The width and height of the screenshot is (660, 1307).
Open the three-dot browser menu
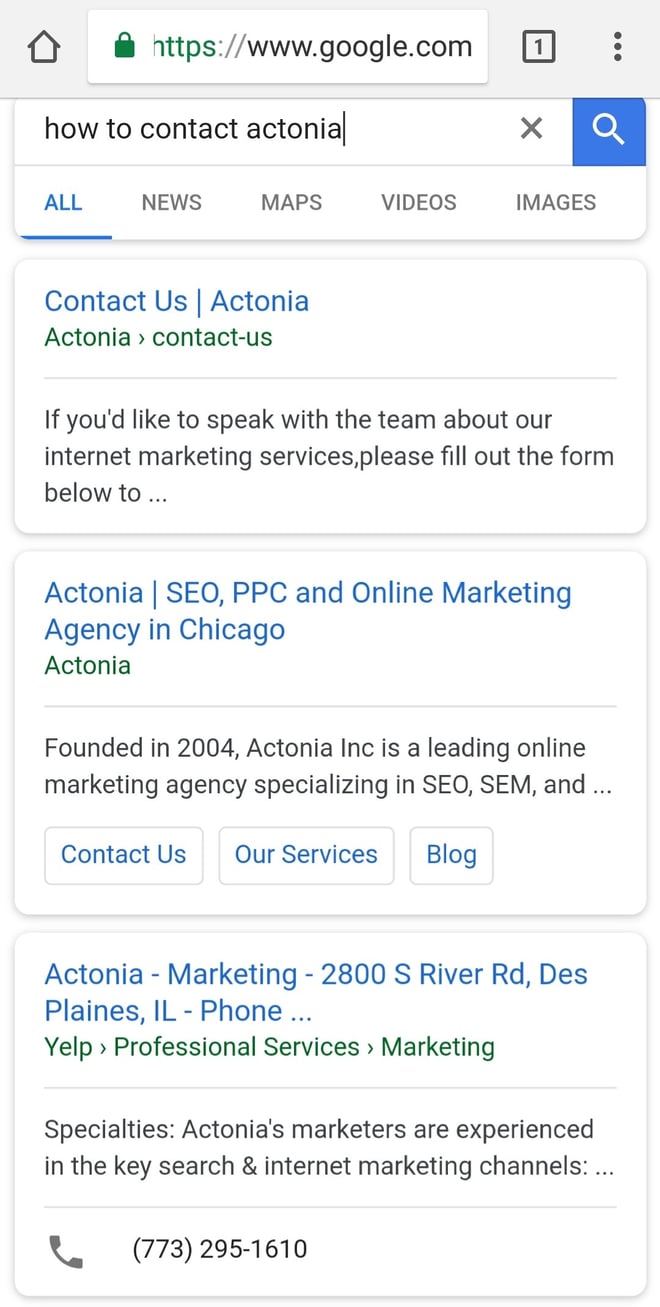pyautogui.click(x=617, y=47)
